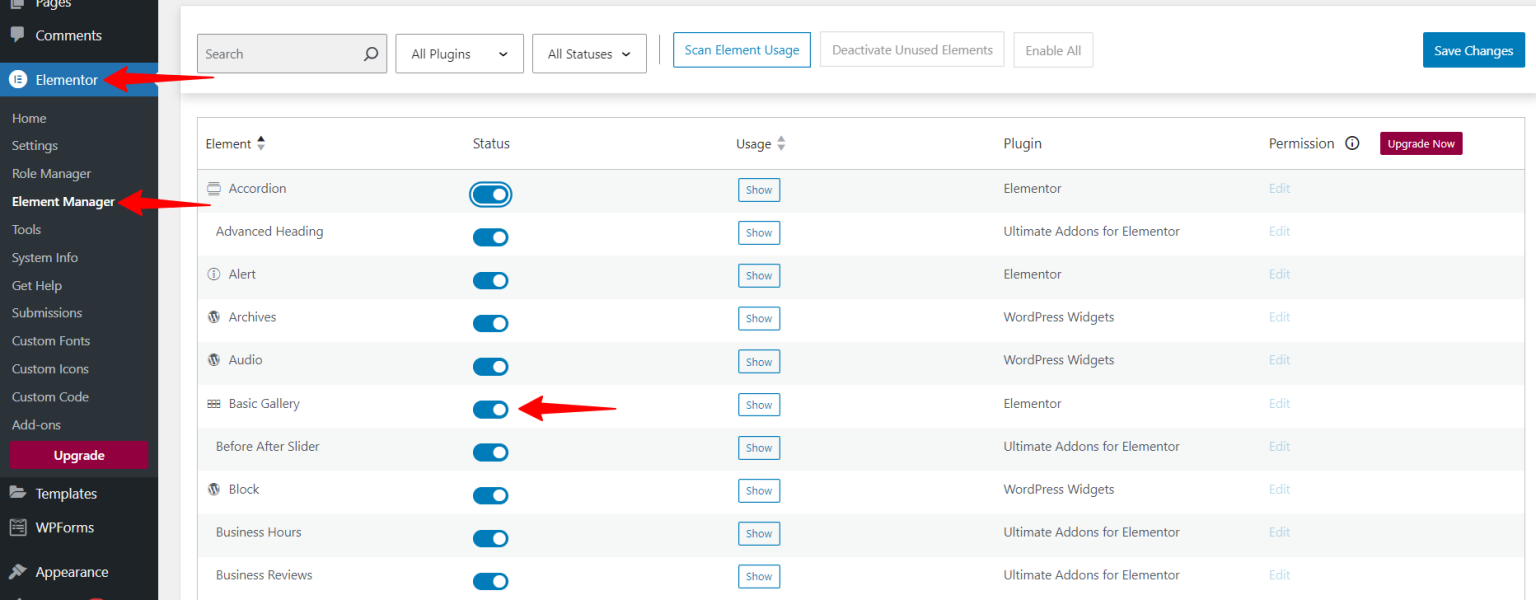Click the Accordion element icon
The width and height of the screenshot is (1536, 600).
point(213,188)
